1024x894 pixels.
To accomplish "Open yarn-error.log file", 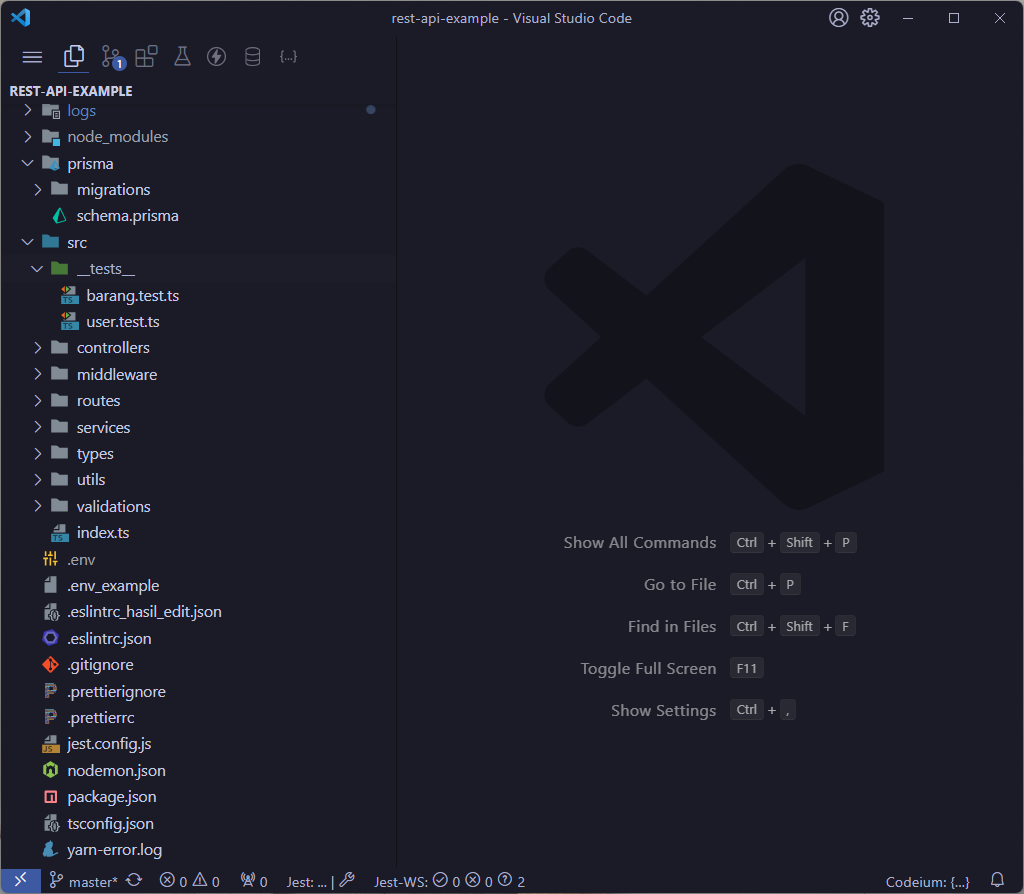I will (x=198, y=849).
